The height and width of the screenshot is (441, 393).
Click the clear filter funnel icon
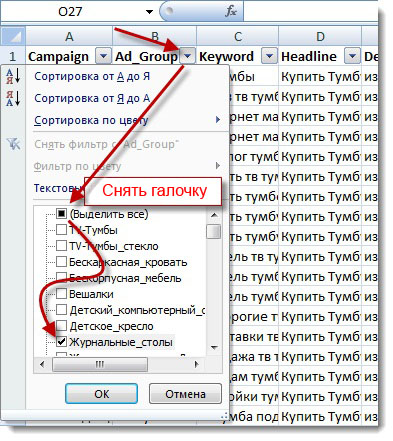coord(13,144)
